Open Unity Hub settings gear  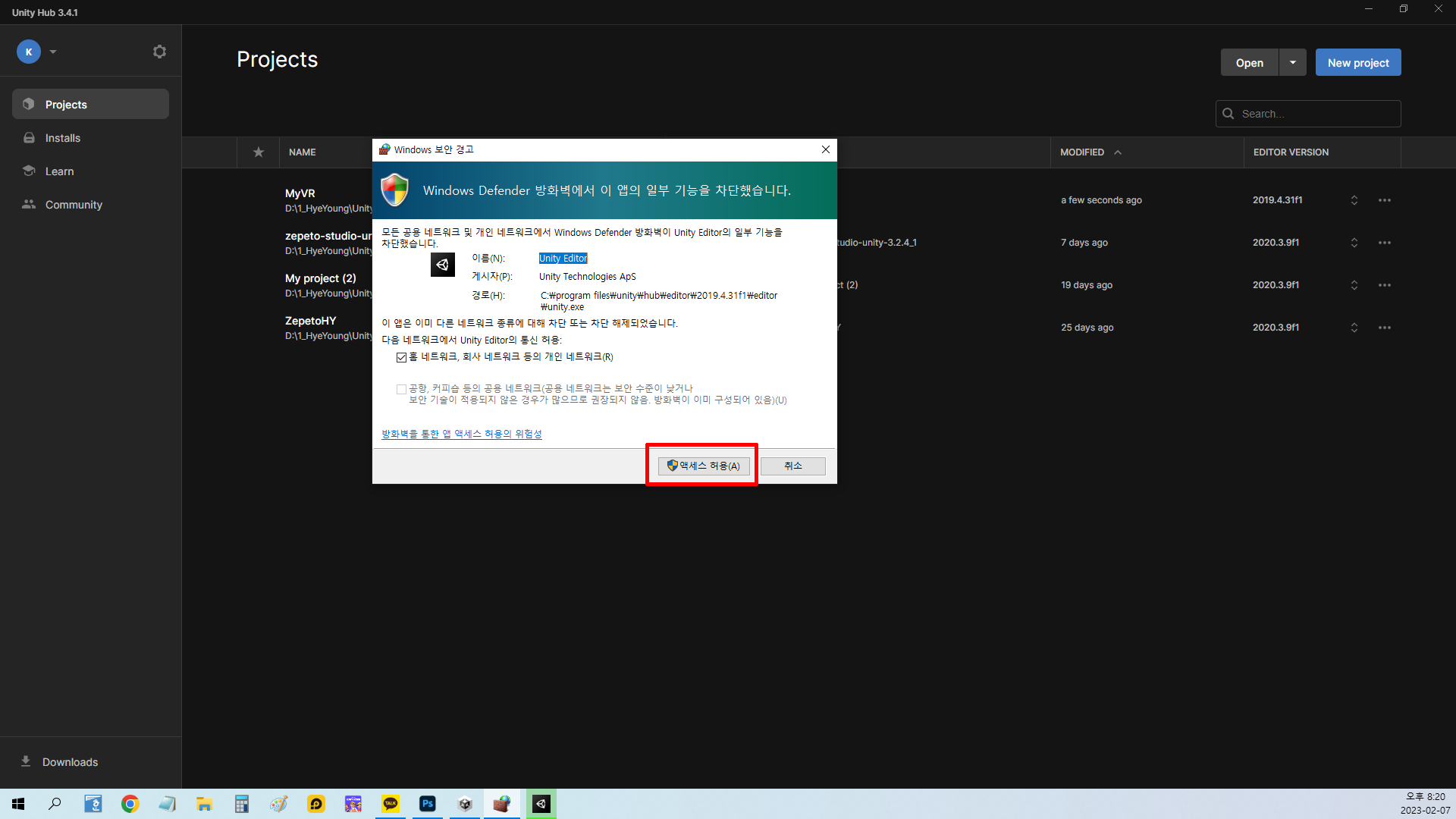coord(159,52)
